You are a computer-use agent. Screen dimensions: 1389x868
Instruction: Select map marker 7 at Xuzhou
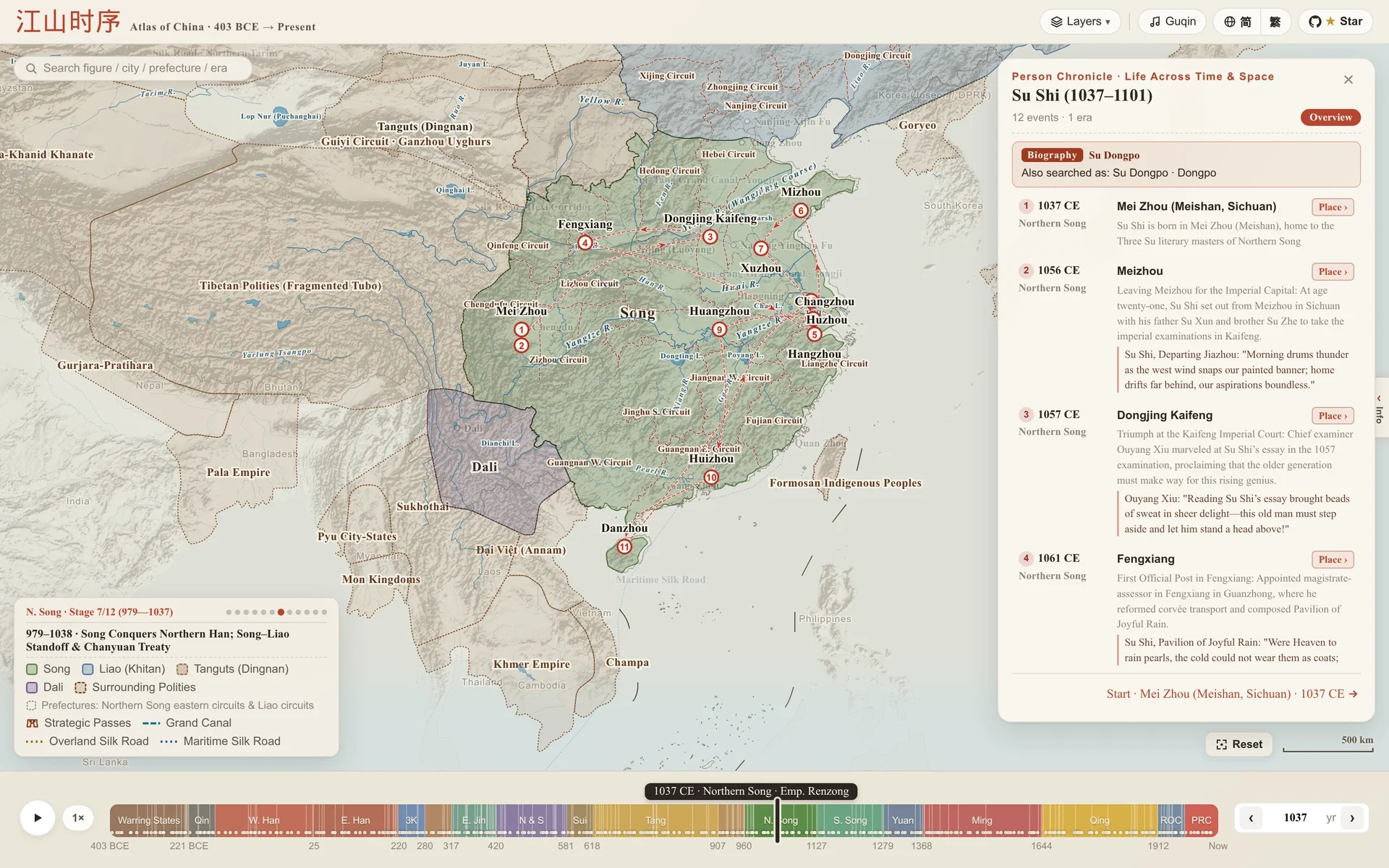point(760,249)
